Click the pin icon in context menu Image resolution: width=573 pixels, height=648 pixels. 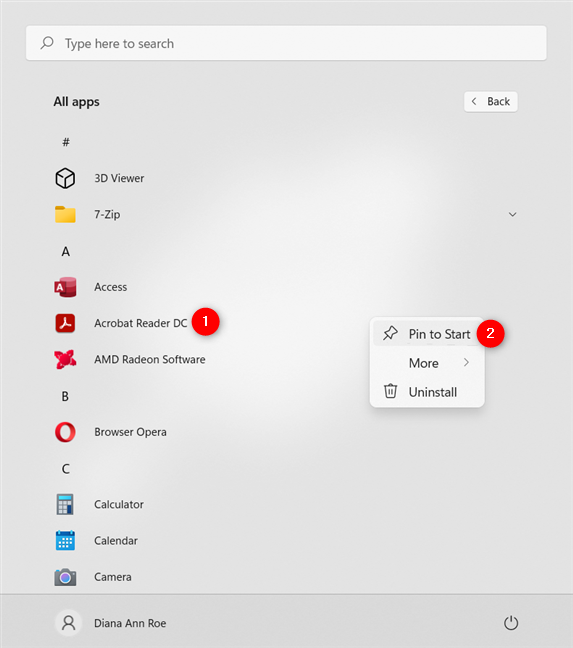click(390, 334)
